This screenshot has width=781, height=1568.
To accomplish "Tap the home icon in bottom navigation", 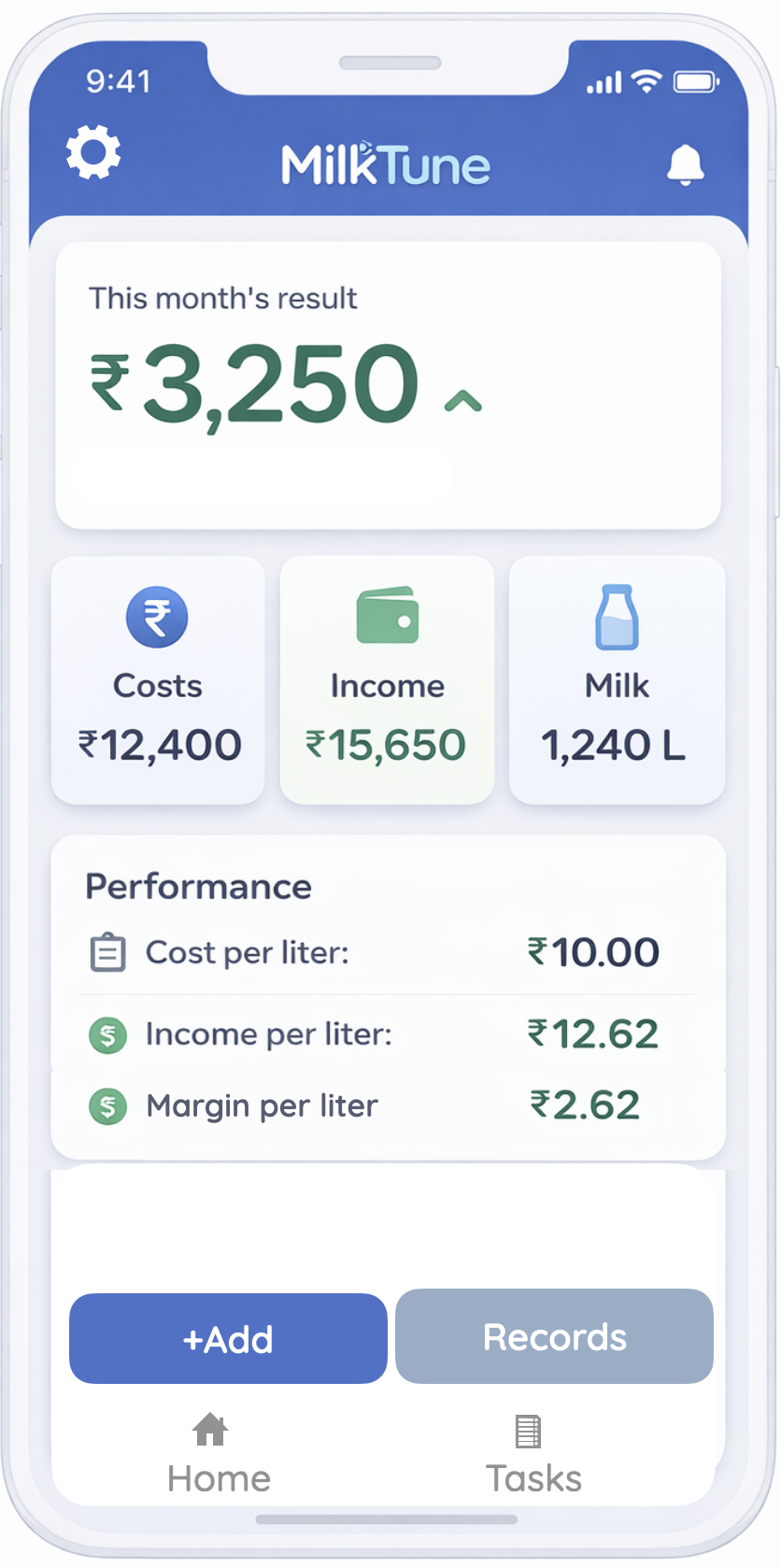I will [x=208, y=1430].
